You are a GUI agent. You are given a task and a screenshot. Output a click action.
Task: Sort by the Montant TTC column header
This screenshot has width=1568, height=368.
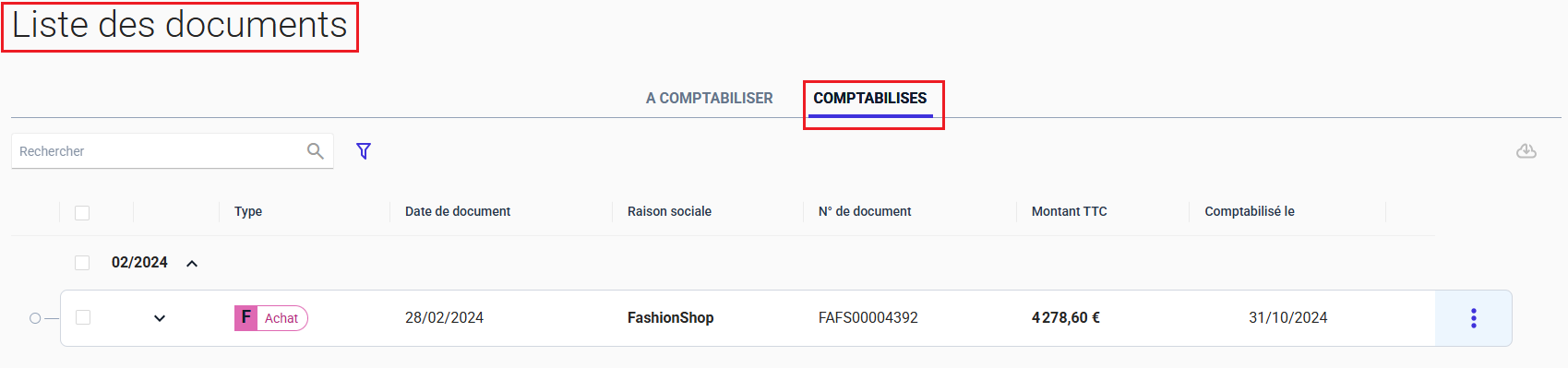point(1069,211)
